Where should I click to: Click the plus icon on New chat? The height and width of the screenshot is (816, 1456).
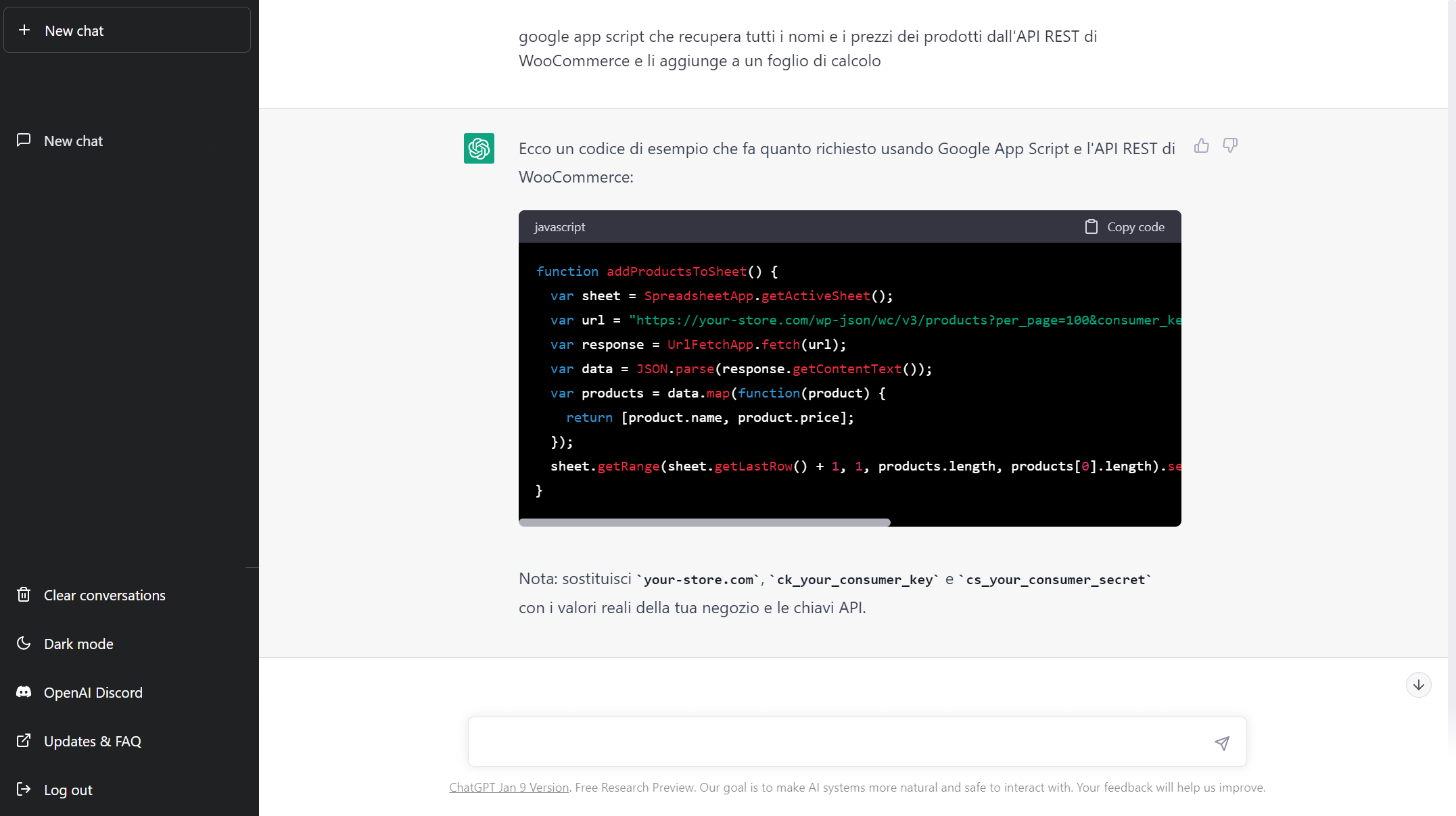tap(24, 30)
